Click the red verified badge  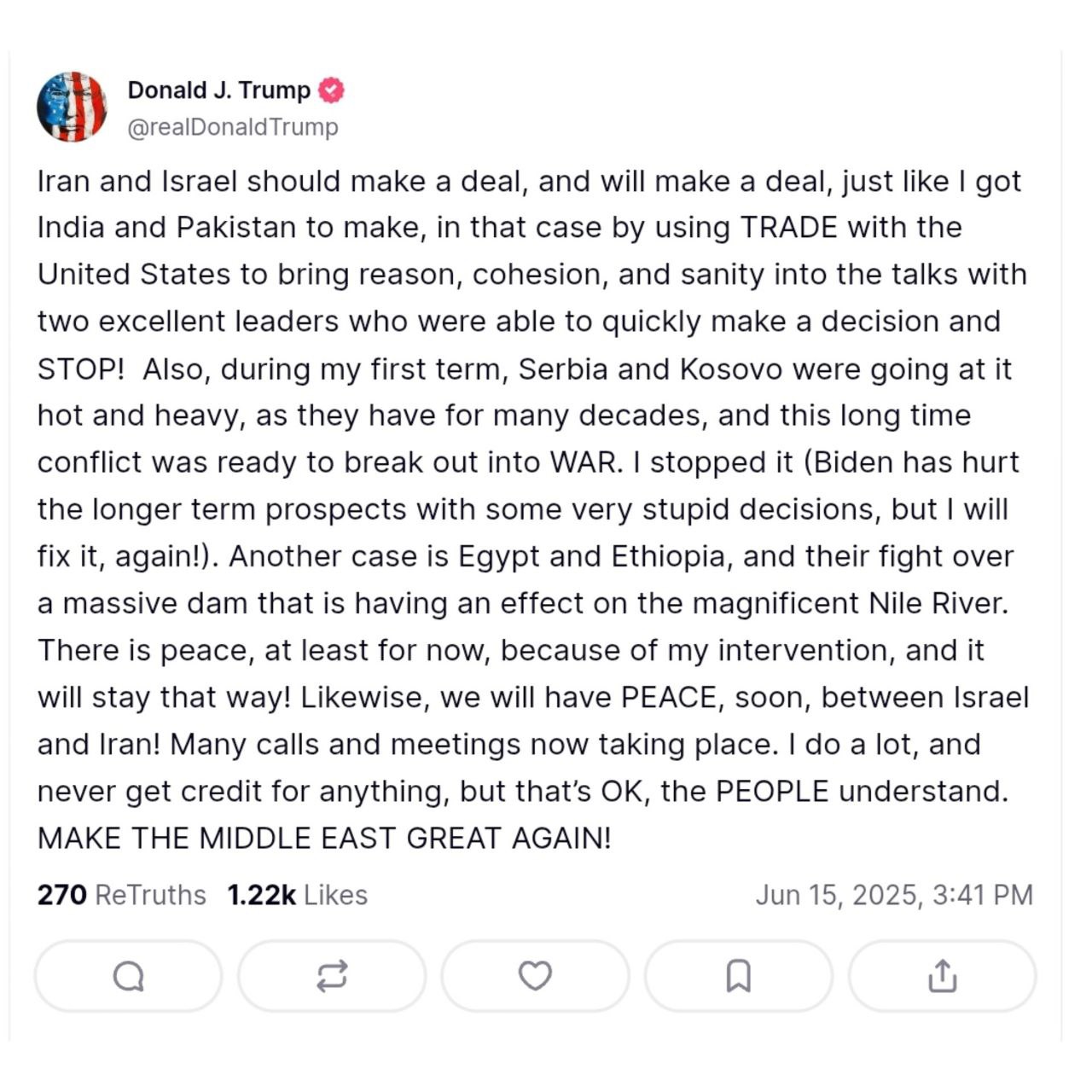pos(331,90)
